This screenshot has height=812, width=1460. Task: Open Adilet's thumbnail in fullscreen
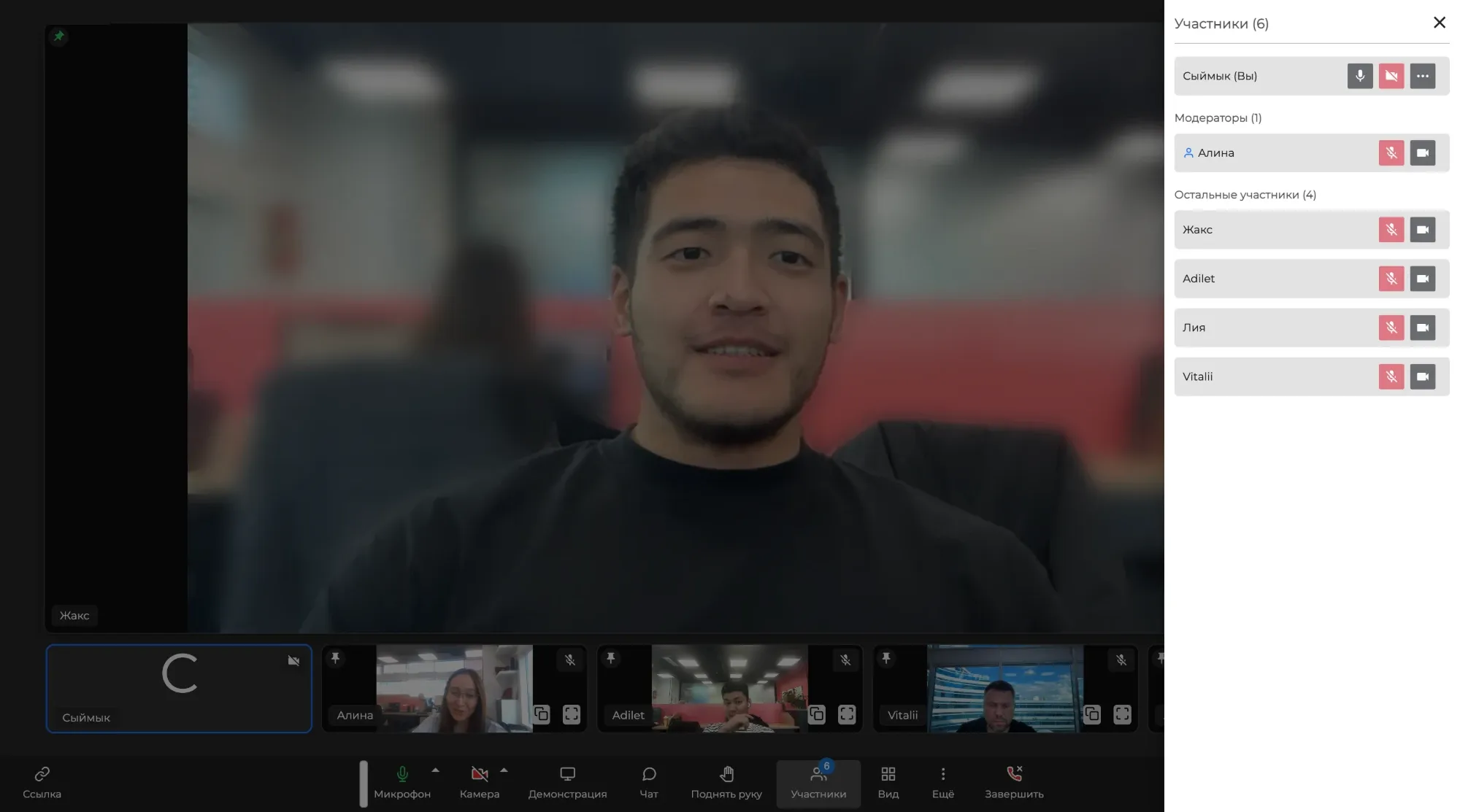pos(847,714)
